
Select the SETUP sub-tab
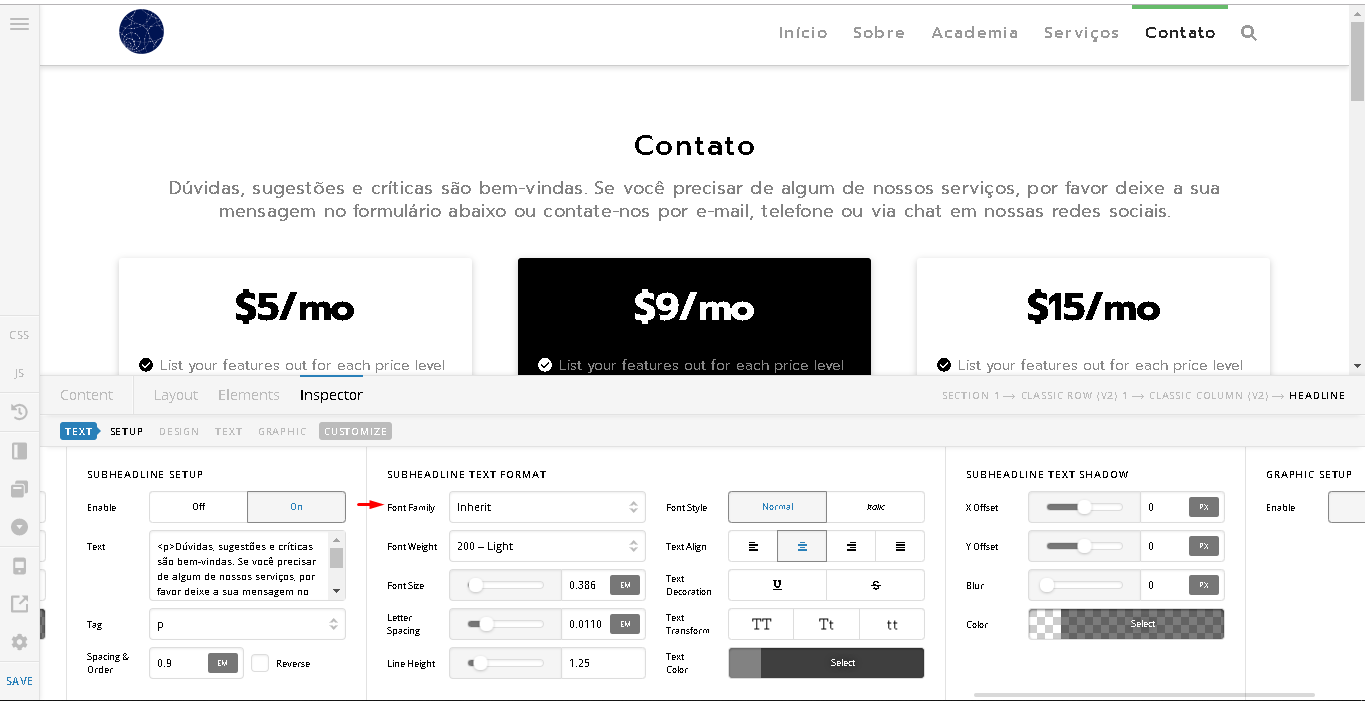127,432
